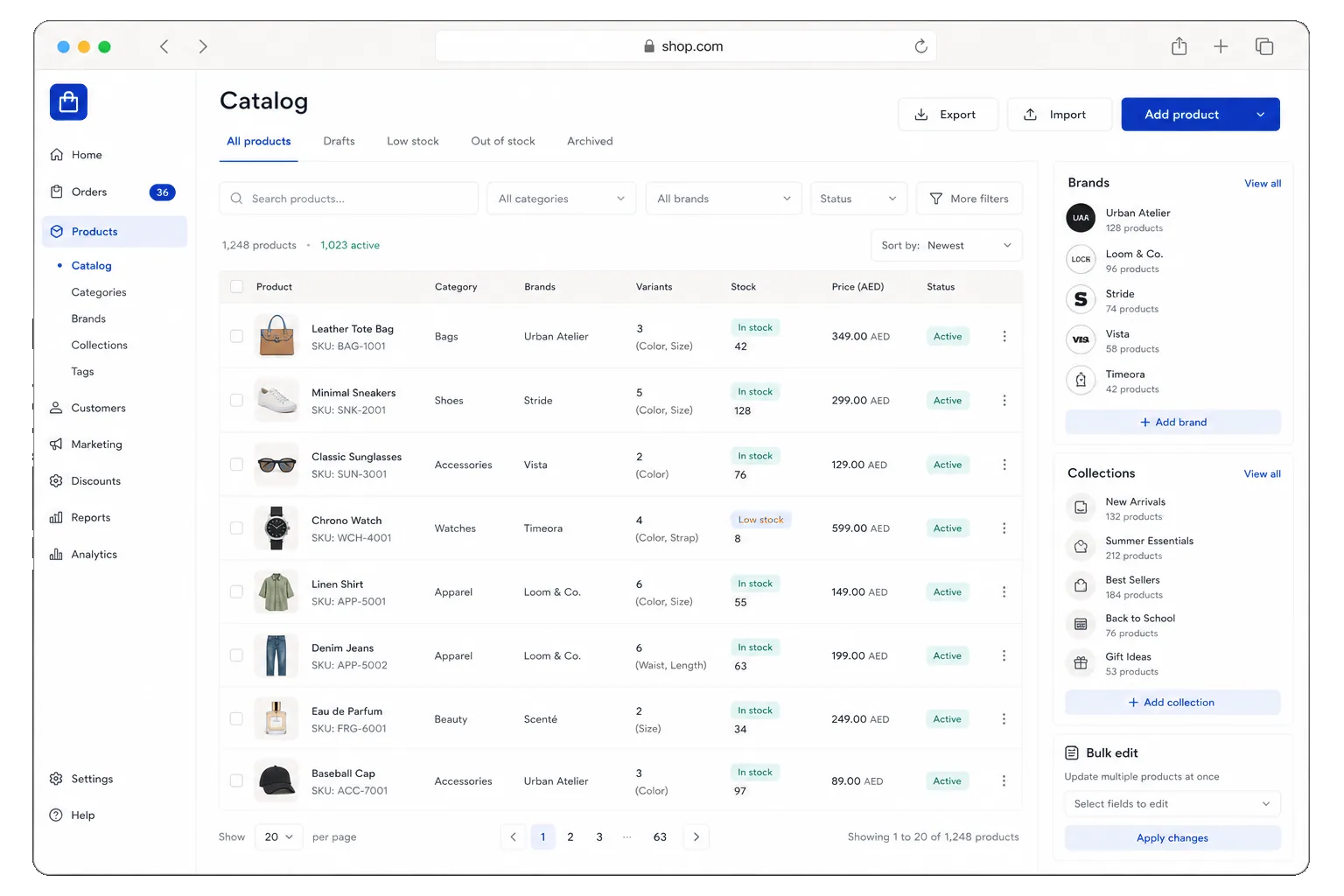
Task: Click the Timeora brand logo
Action: (x=1081, y=380)
